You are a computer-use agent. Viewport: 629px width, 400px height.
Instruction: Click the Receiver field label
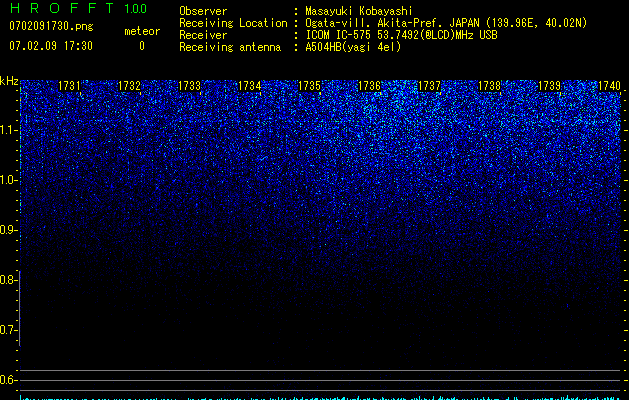point(203,35)
